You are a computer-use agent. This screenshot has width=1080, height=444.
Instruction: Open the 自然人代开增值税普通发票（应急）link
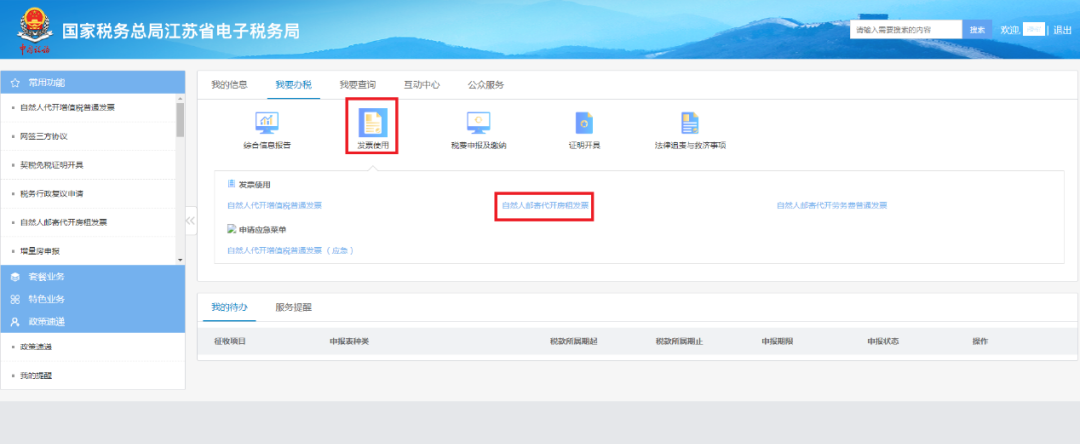[x=291, y=251]
